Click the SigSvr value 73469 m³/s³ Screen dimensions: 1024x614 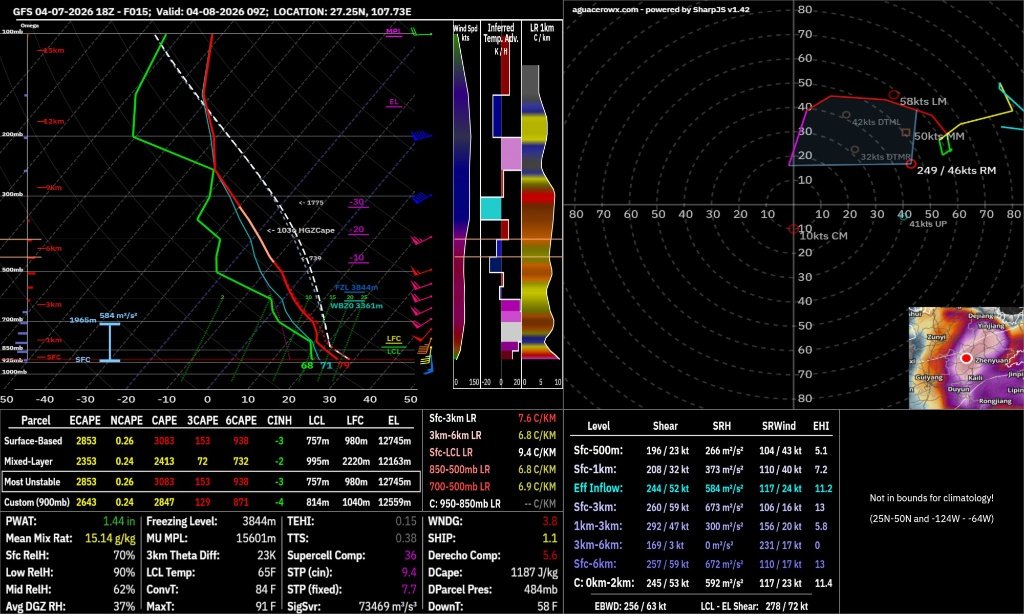[x=387, y=606]
